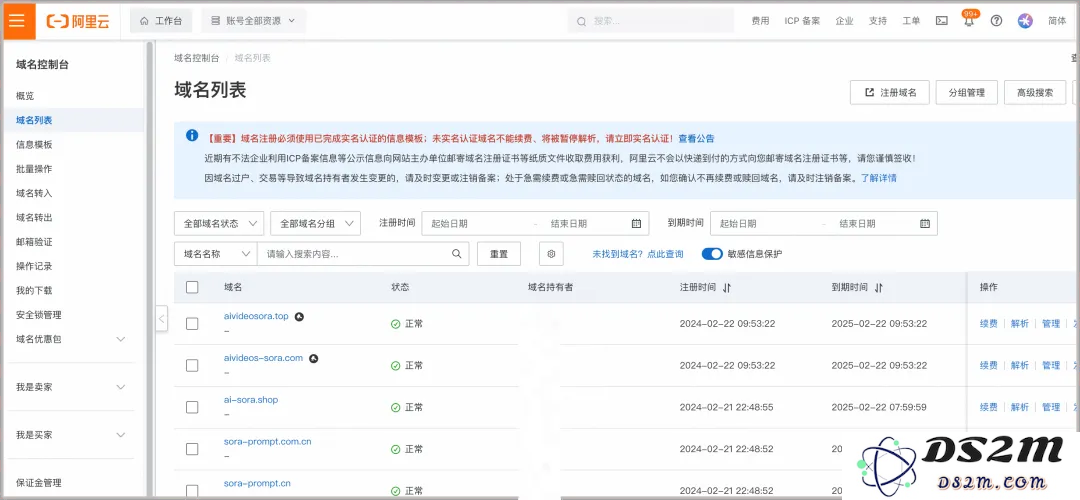Open the 全部域名状态 dropdown
Viewport: 1080px width, 500px height.
(x=219, y=223)
